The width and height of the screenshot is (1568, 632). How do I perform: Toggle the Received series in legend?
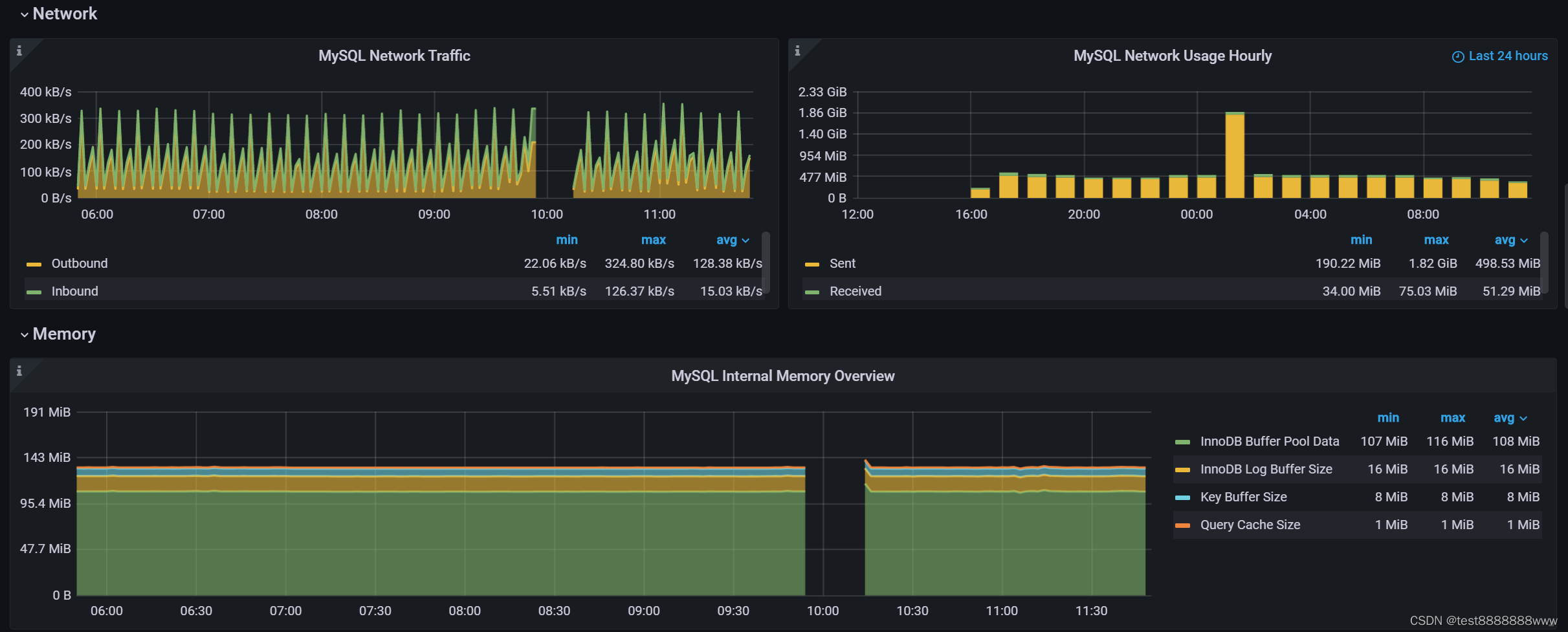[856, 291]
